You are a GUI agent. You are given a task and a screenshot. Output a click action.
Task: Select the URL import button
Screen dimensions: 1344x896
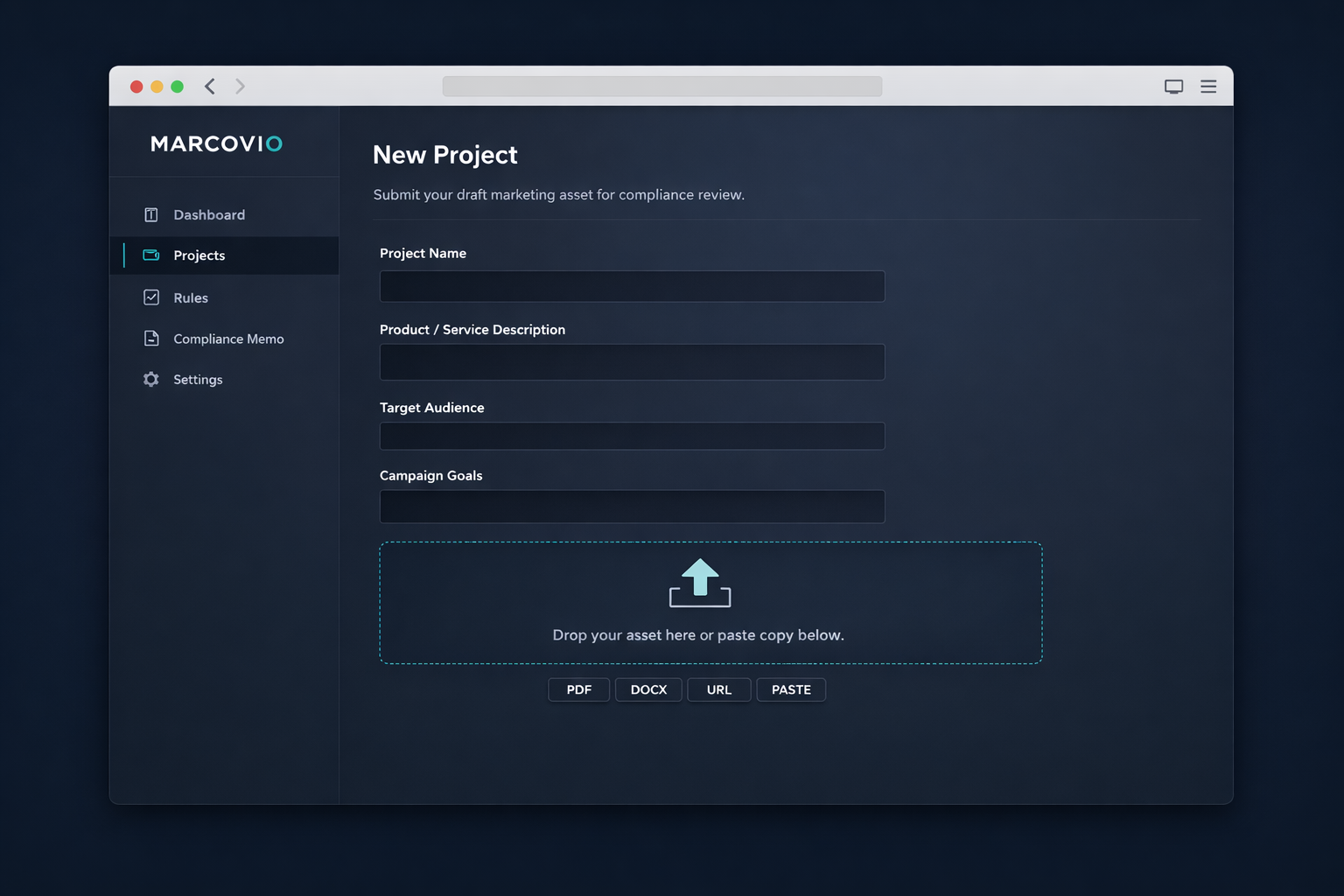(x=718, y=689)
